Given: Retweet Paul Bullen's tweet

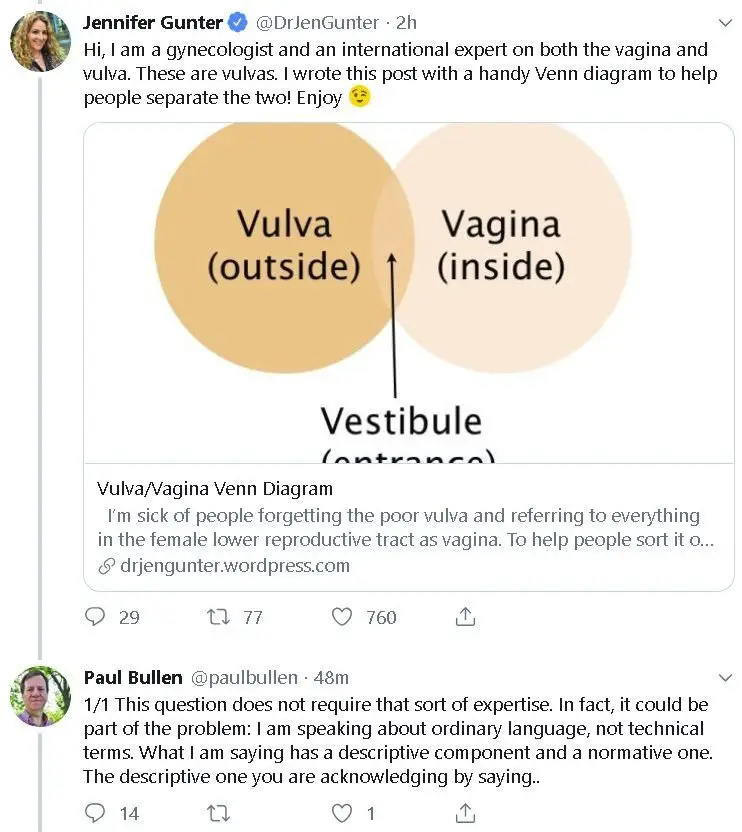Looking at the screenshot, I should pyautogui.click(x=218, y=813).
